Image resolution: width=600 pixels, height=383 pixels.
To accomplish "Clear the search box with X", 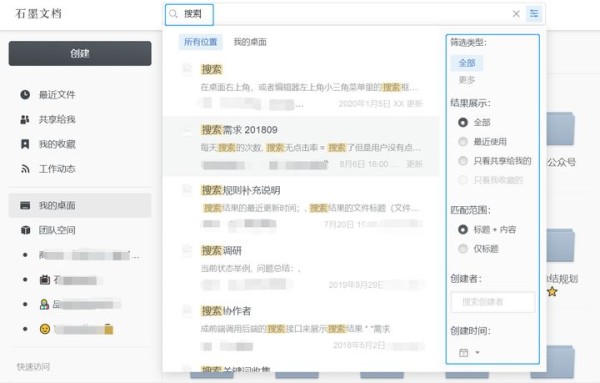I will tap(516, 14).
